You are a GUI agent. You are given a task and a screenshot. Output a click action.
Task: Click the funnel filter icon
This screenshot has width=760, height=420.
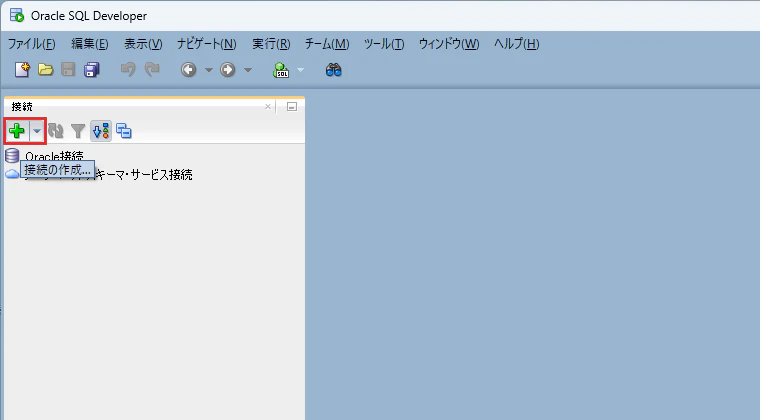pyautogui.click(x=78, y=131)
